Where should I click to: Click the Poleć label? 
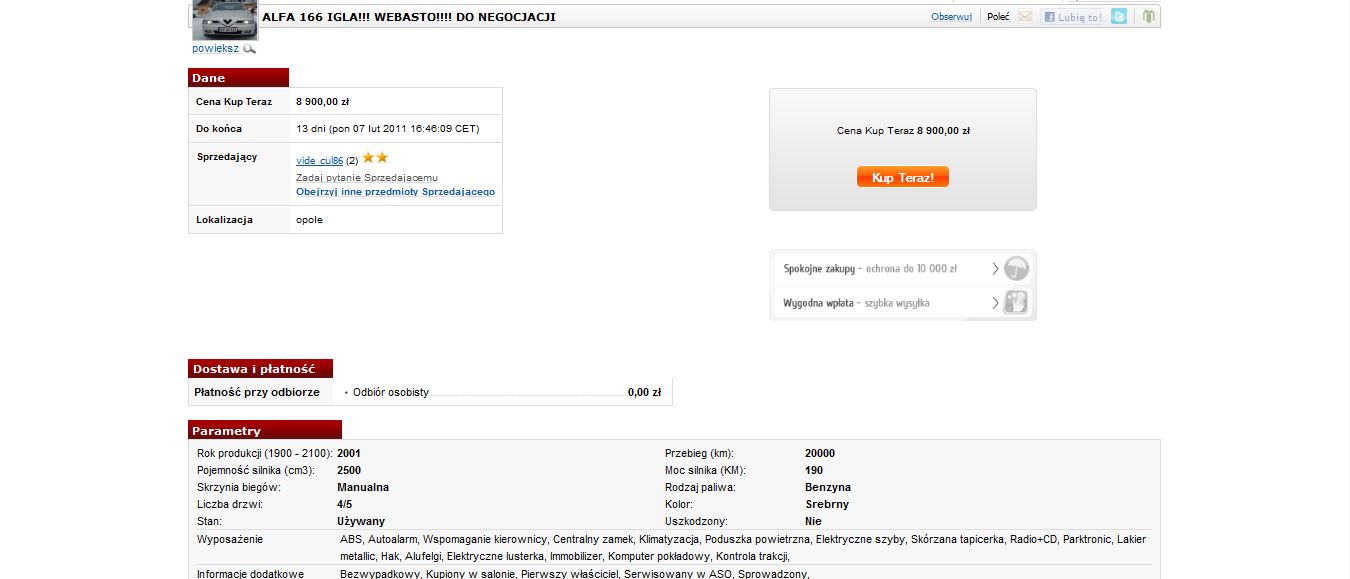coord(998,17)
